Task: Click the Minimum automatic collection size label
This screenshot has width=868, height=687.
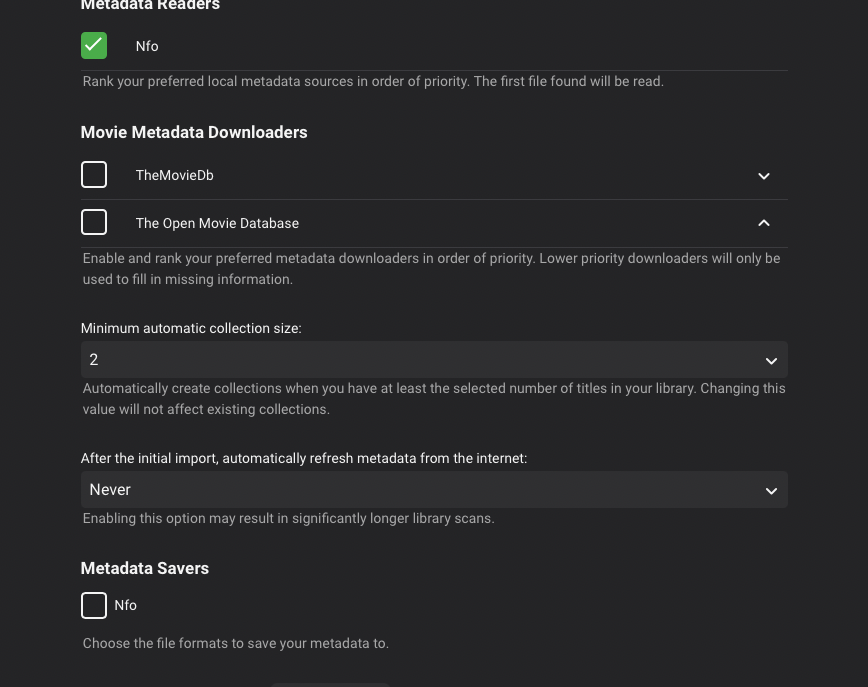Action: 191,328
